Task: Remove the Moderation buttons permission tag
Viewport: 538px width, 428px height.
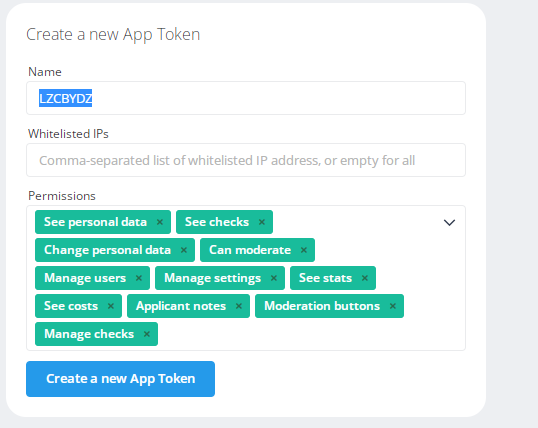Action: click(393, 306)
